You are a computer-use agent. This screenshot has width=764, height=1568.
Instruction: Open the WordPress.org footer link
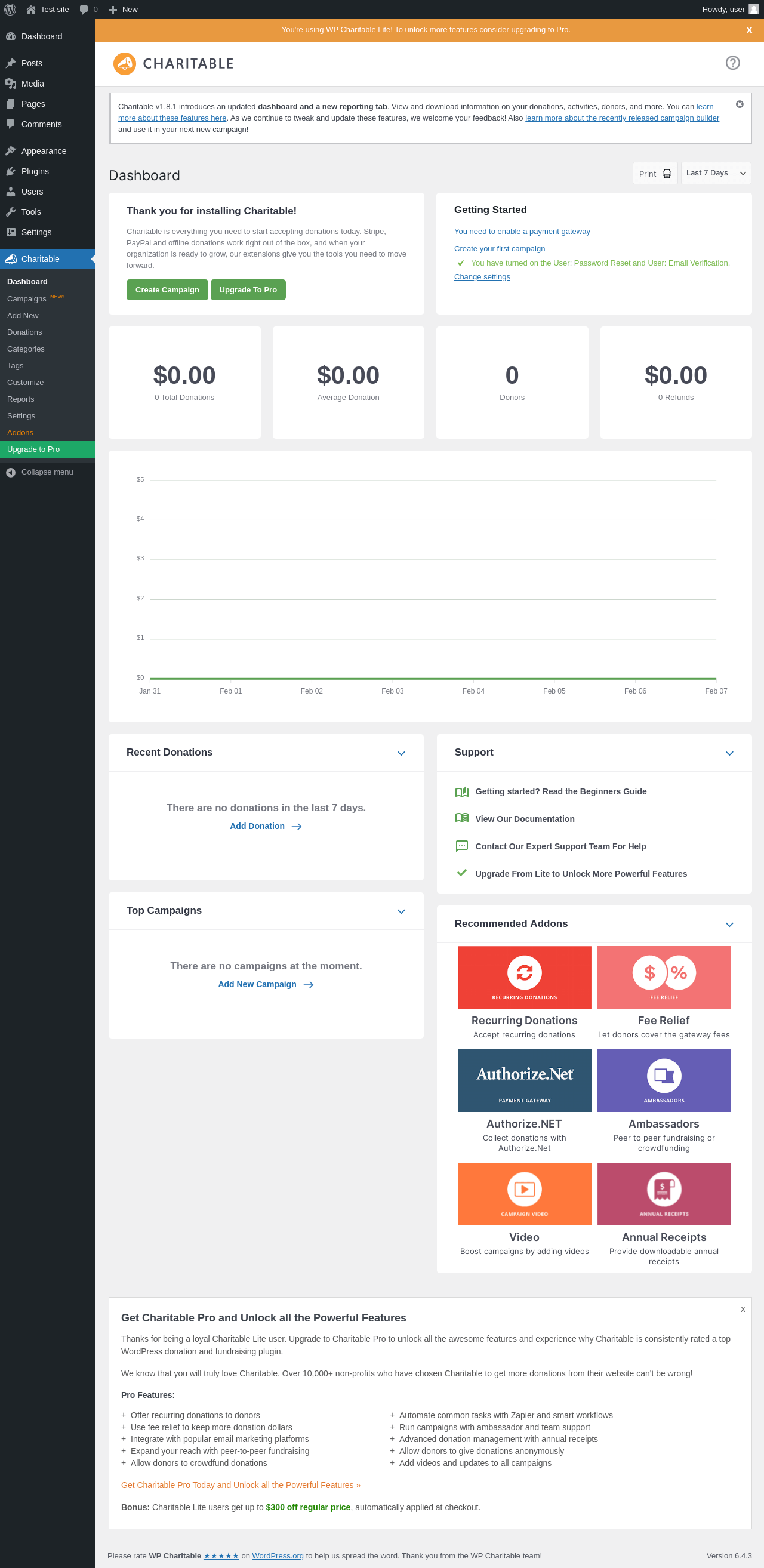[278, 1555]
